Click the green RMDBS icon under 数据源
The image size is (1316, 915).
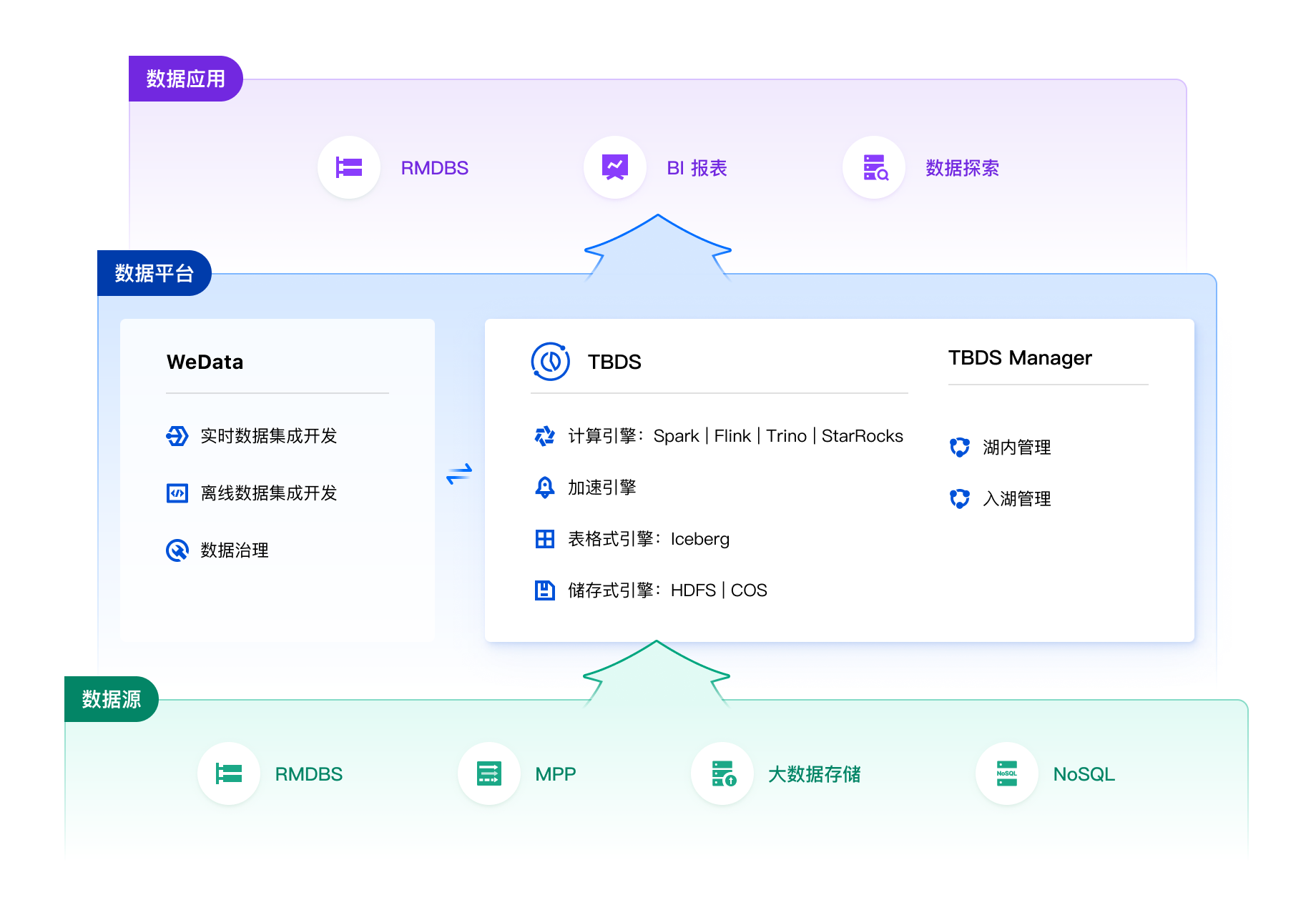pos(229,773)
